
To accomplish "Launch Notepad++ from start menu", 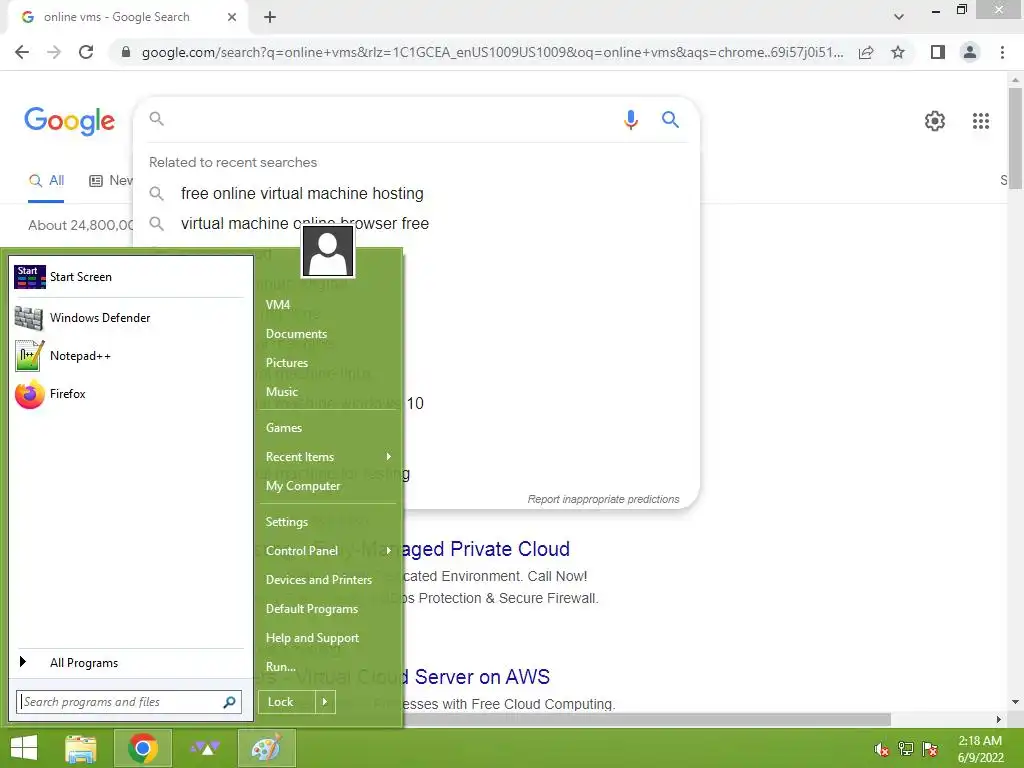I will (x=129, y=356).
